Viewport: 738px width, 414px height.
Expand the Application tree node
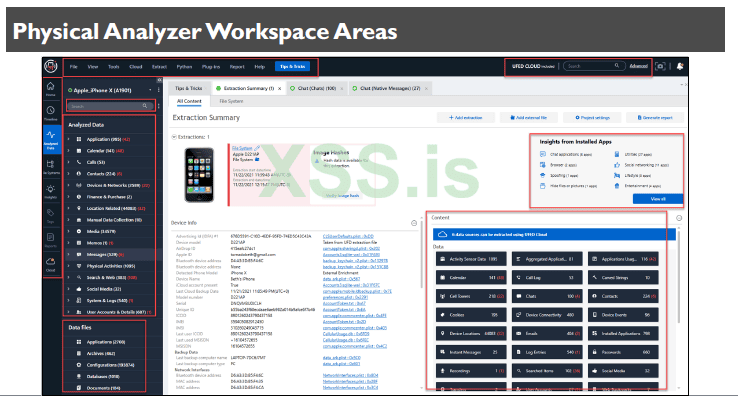(x=69, y=139)
